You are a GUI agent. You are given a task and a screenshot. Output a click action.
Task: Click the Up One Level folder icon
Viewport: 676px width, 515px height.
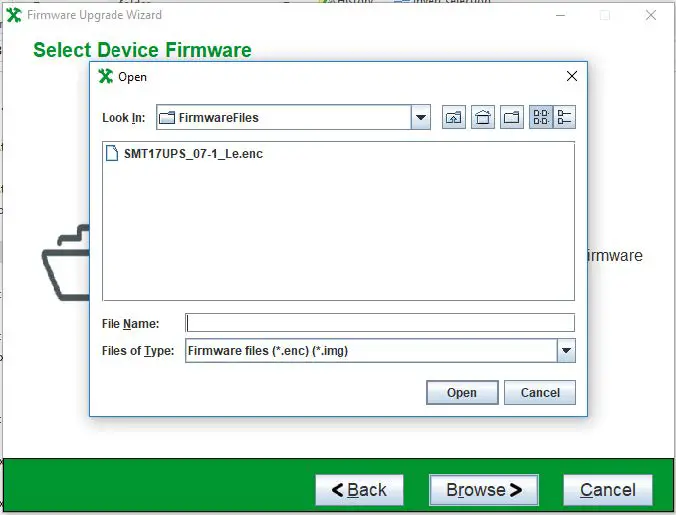coord(454,117)
